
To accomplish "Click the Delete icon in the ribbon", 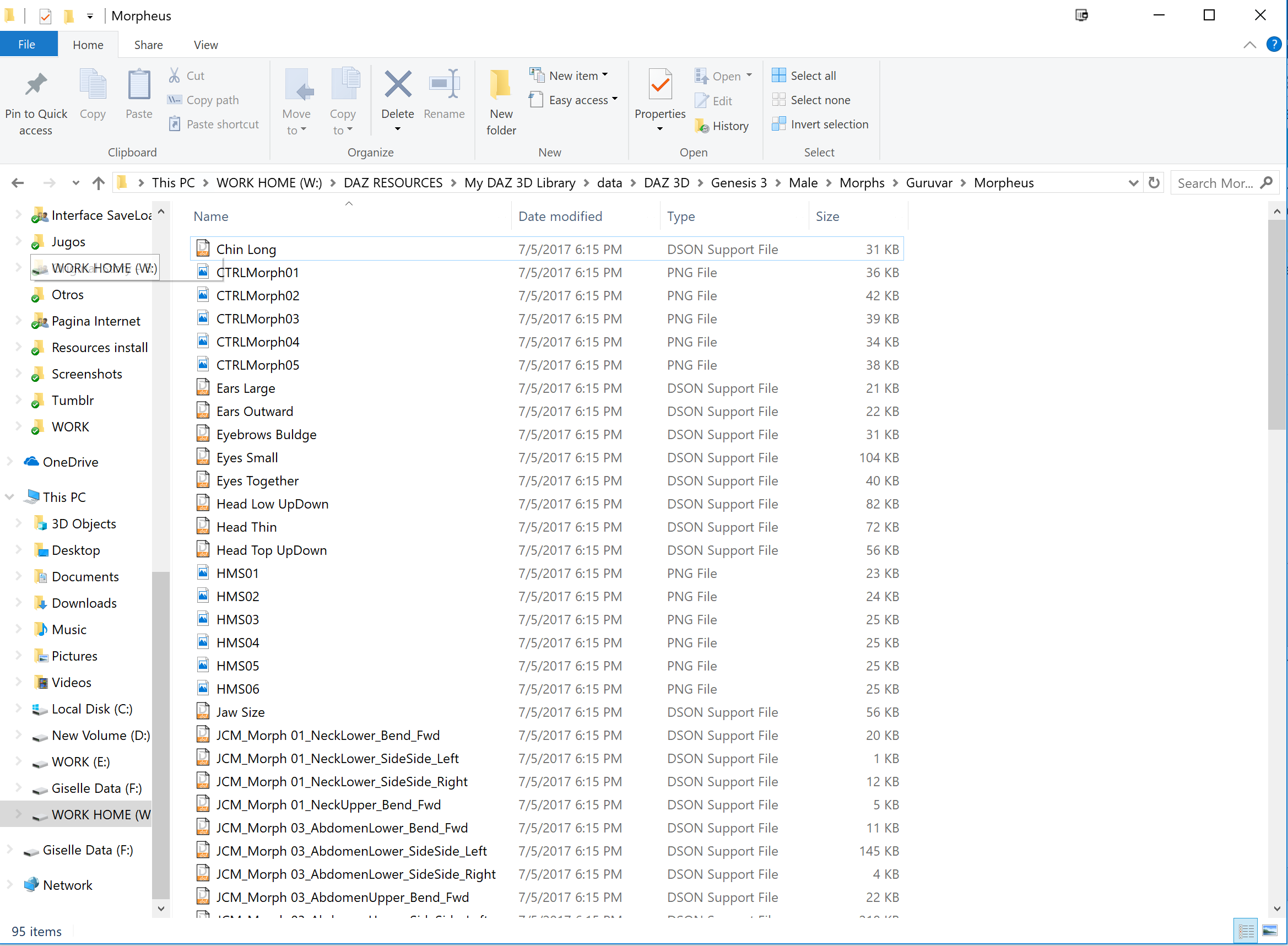I will pyautogui.click(x=397, y=86).
